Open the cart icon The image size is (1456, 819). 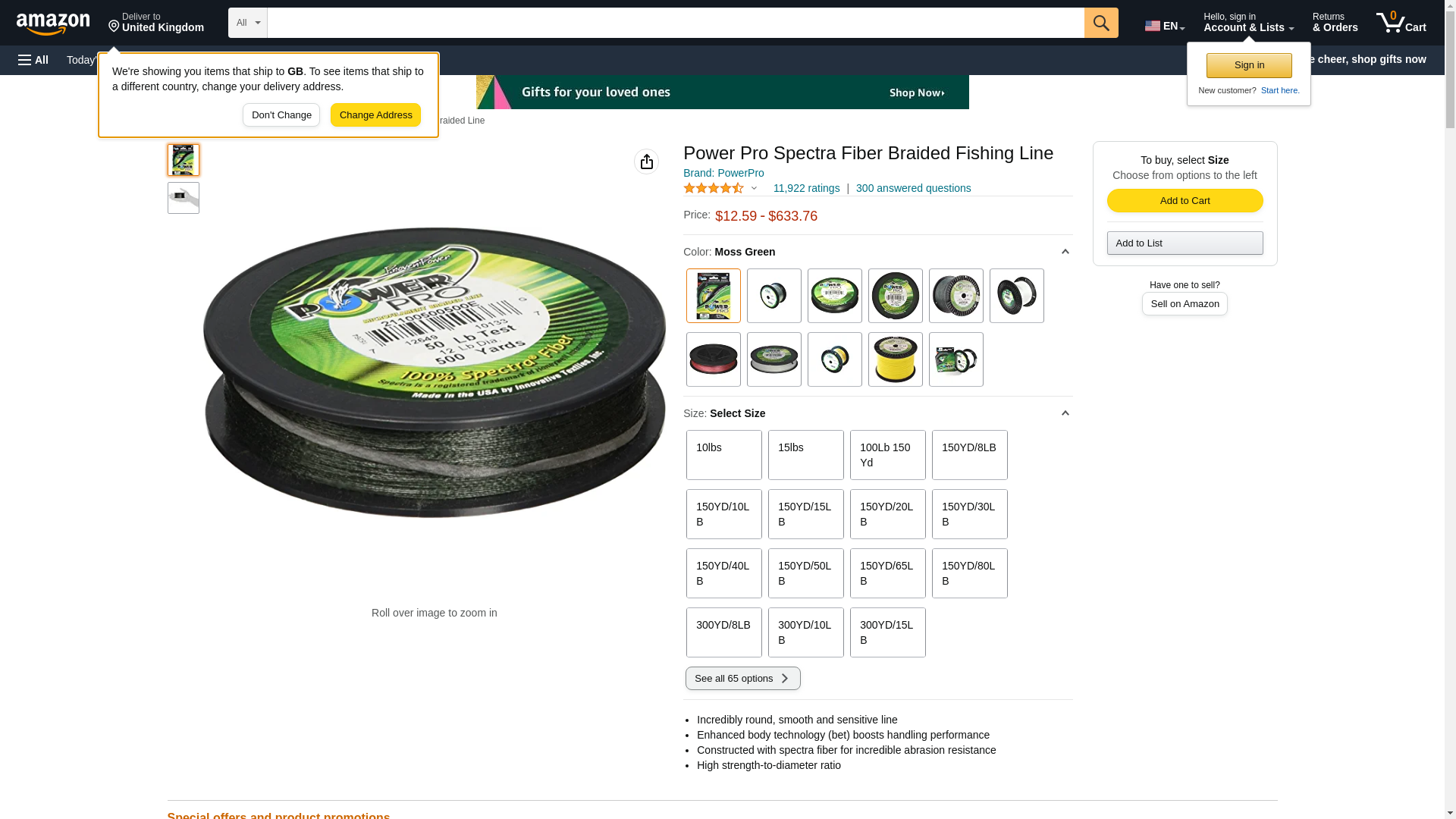[x=1401, y=23]
